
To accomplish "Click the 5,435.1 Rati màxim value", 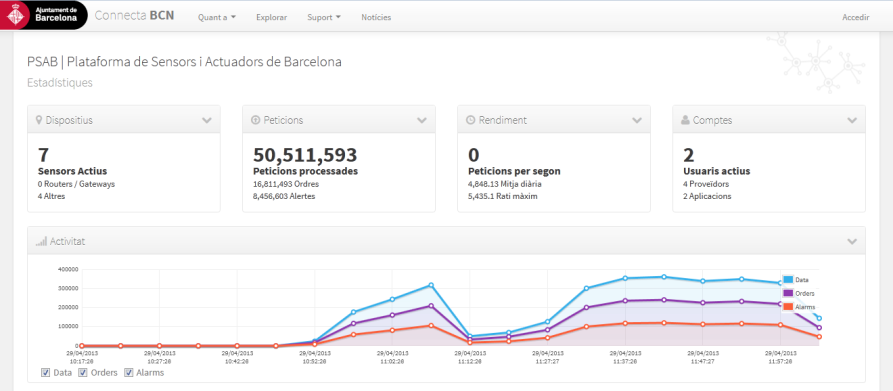I will point(502,196).
